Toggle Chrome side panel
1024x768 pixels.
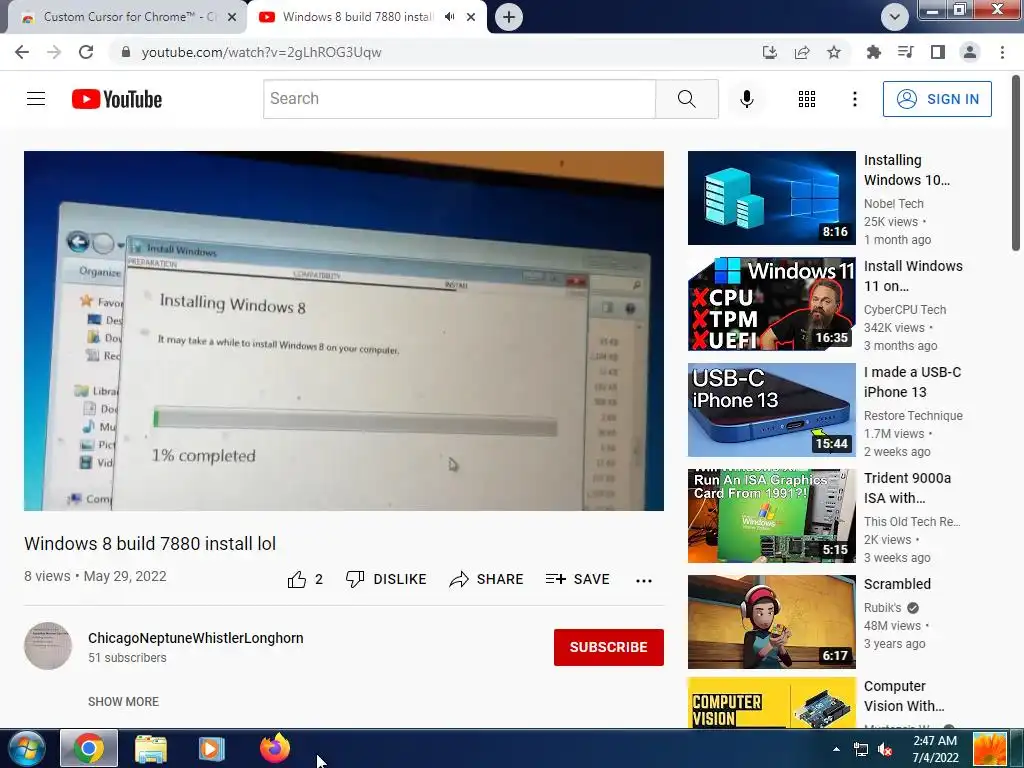click(x=938, y=52)
